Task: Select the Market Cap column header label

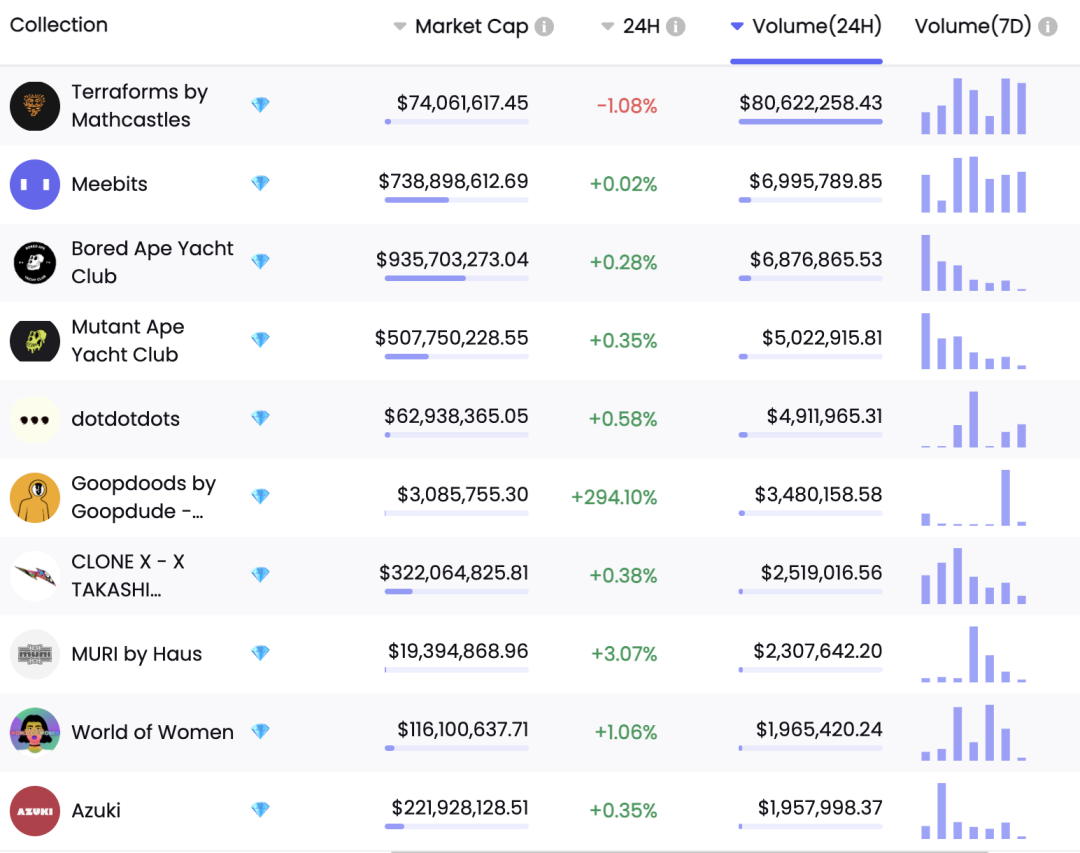Action: click(471, 26)
